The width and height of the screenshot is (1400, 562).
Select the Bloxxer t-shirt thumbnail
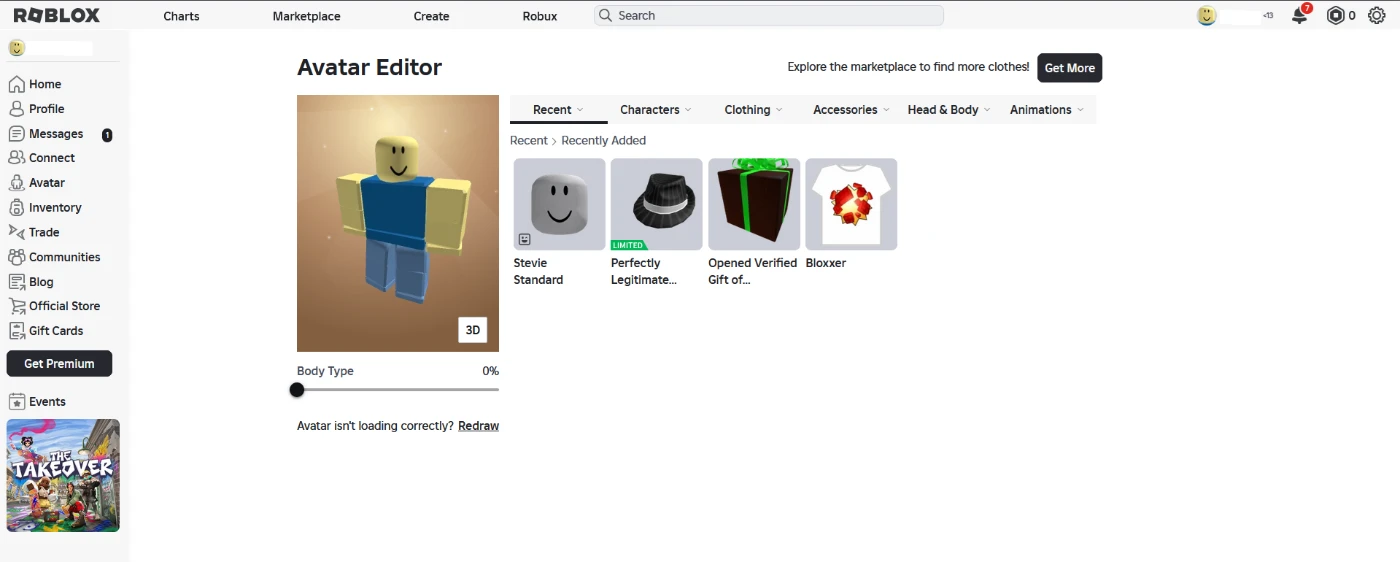(851, 204)
